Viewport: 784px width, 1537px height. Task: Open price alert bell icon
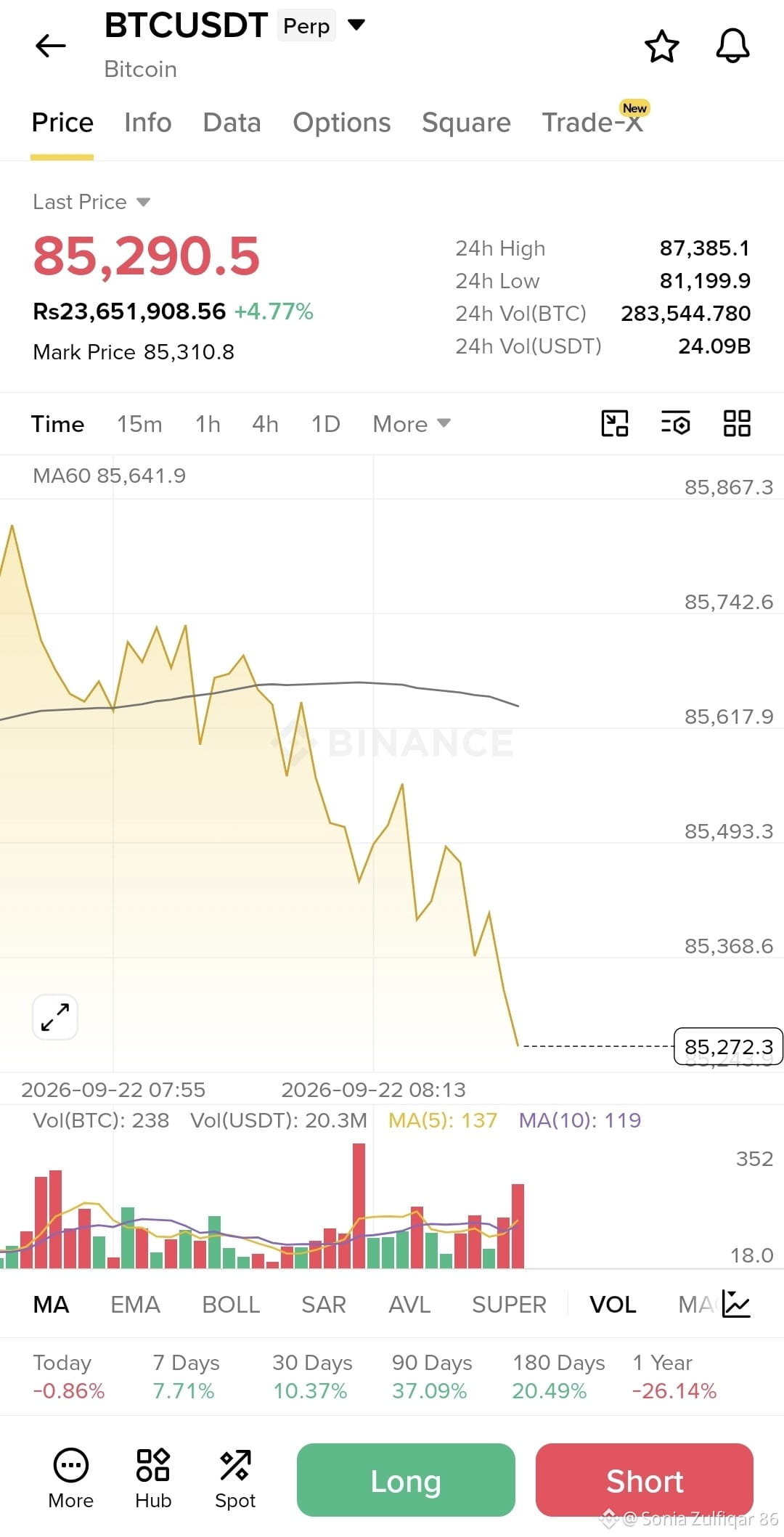[x=732, y=46]
